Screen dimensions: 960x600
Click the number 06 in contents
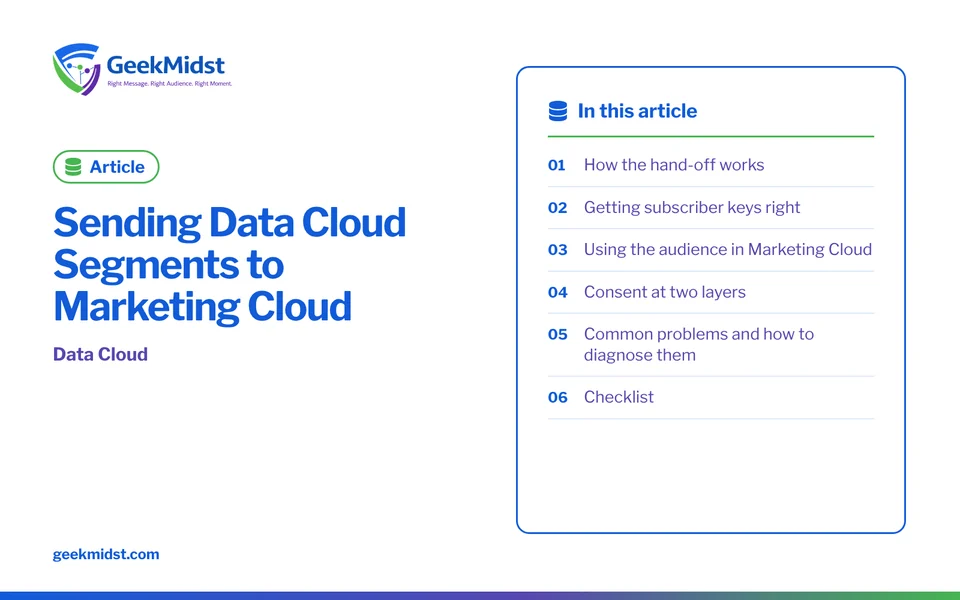pyautogui.click(x=557, y=398)
